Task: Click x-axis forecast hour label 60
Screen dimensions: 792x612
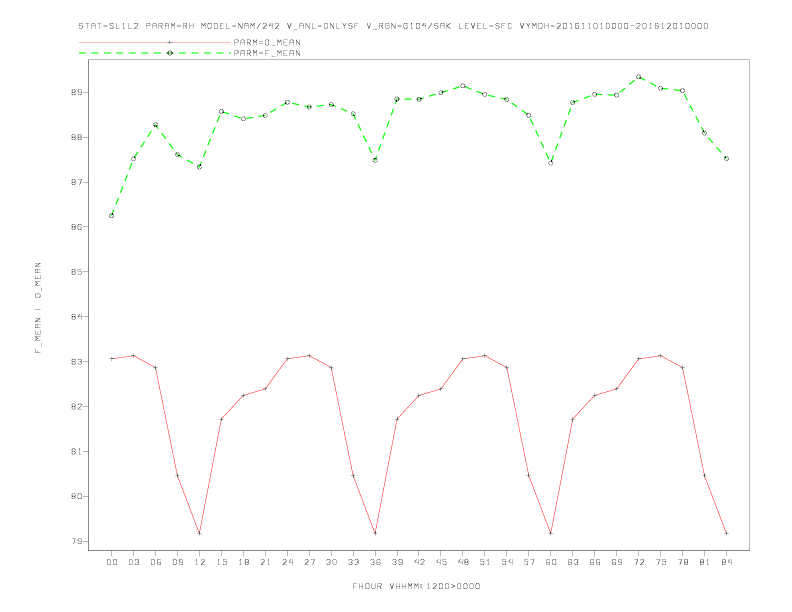Action: tap(551, 562)
